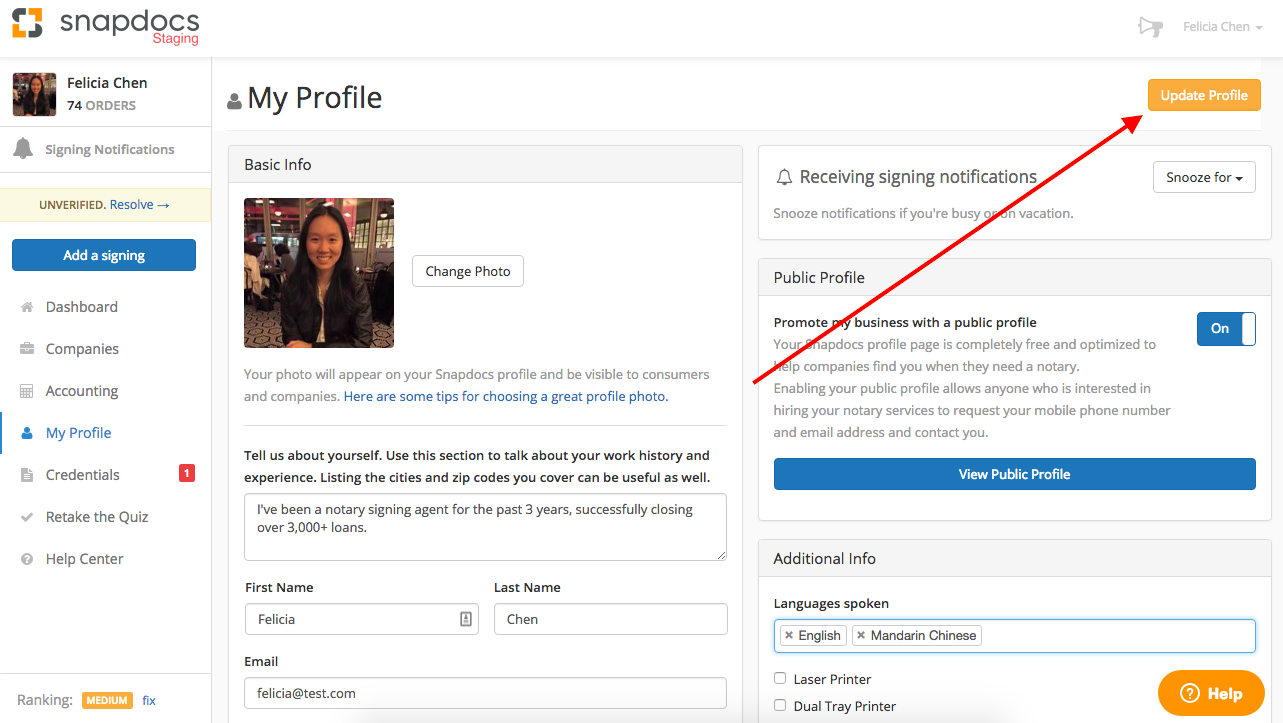The height and width of the screenshot is (723, 1283).
Task: Open the Snooze for dropdown
Action: click(1204, 177)
